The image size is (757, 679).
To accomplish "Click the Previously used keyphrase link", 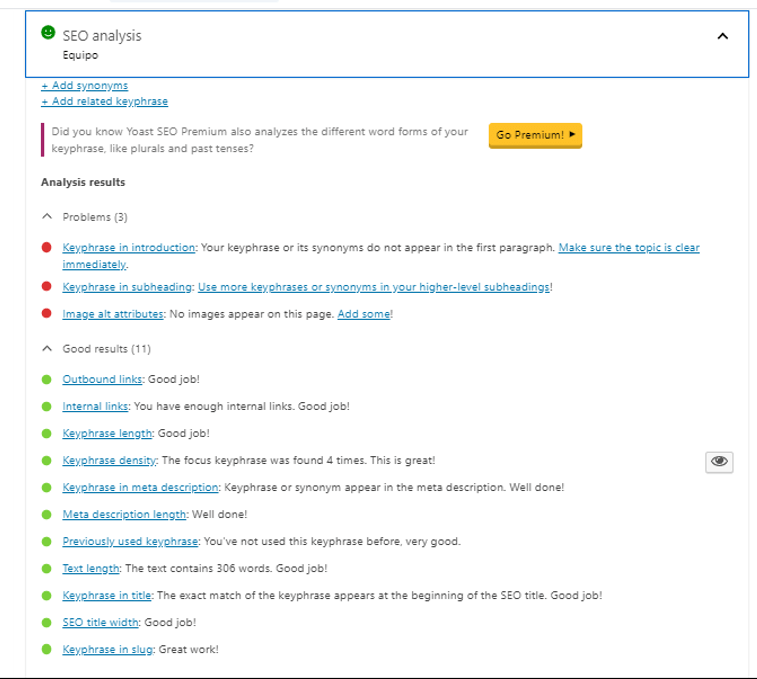I will pos(131,542).
